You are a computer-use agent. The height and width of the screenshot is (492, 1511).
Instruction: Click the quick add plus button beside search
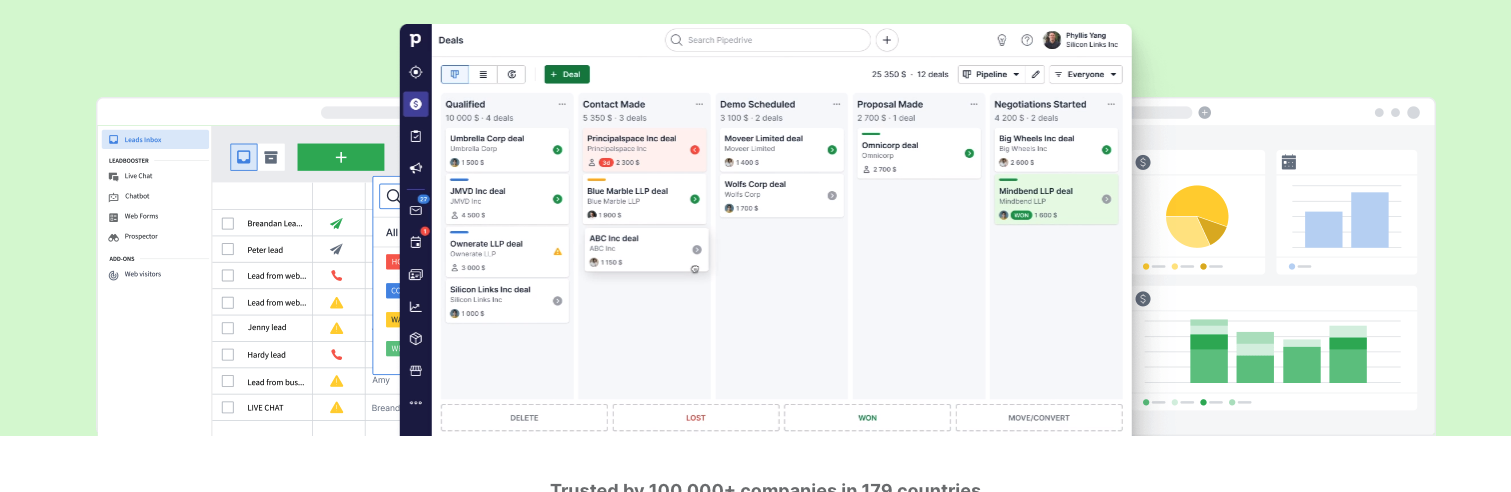point(887,40)
